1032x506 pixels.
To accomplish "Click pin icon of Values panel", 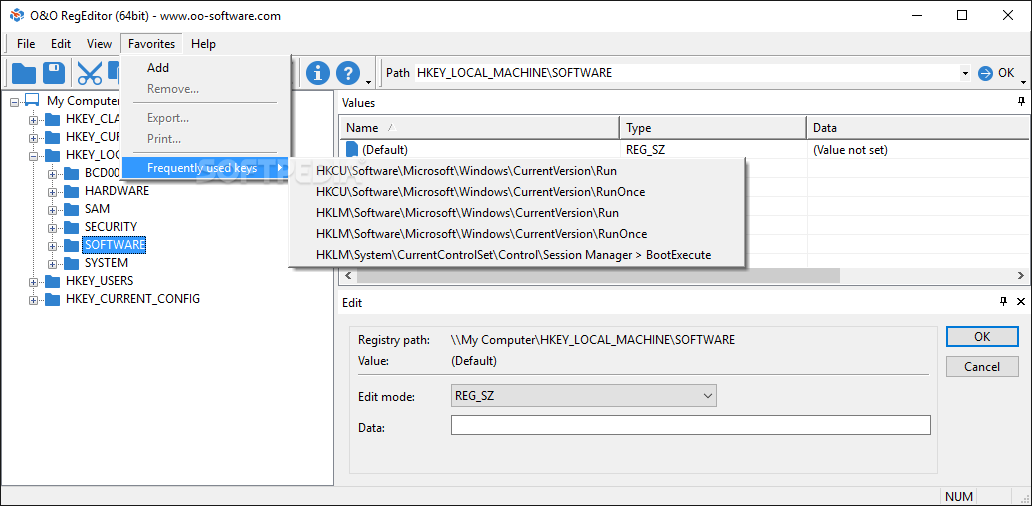I will click(x=1021, y=102).
